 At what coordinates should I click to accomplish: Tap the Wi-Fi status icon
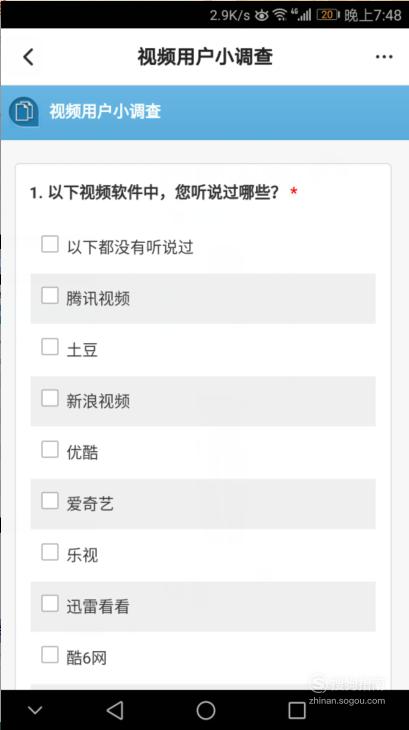[x=280, y=15]
